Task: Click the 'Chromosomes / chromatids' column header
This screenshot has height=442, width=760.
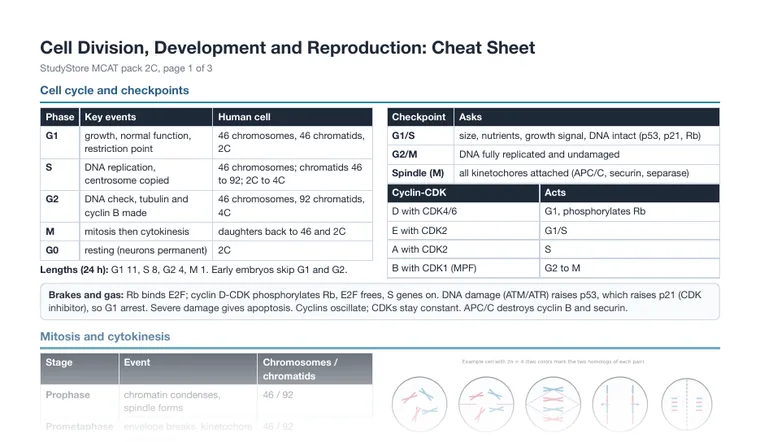Action: [315, 369]
